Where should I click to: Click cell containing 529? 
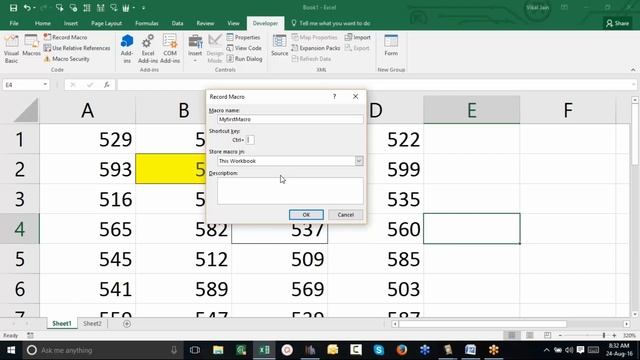87,139
